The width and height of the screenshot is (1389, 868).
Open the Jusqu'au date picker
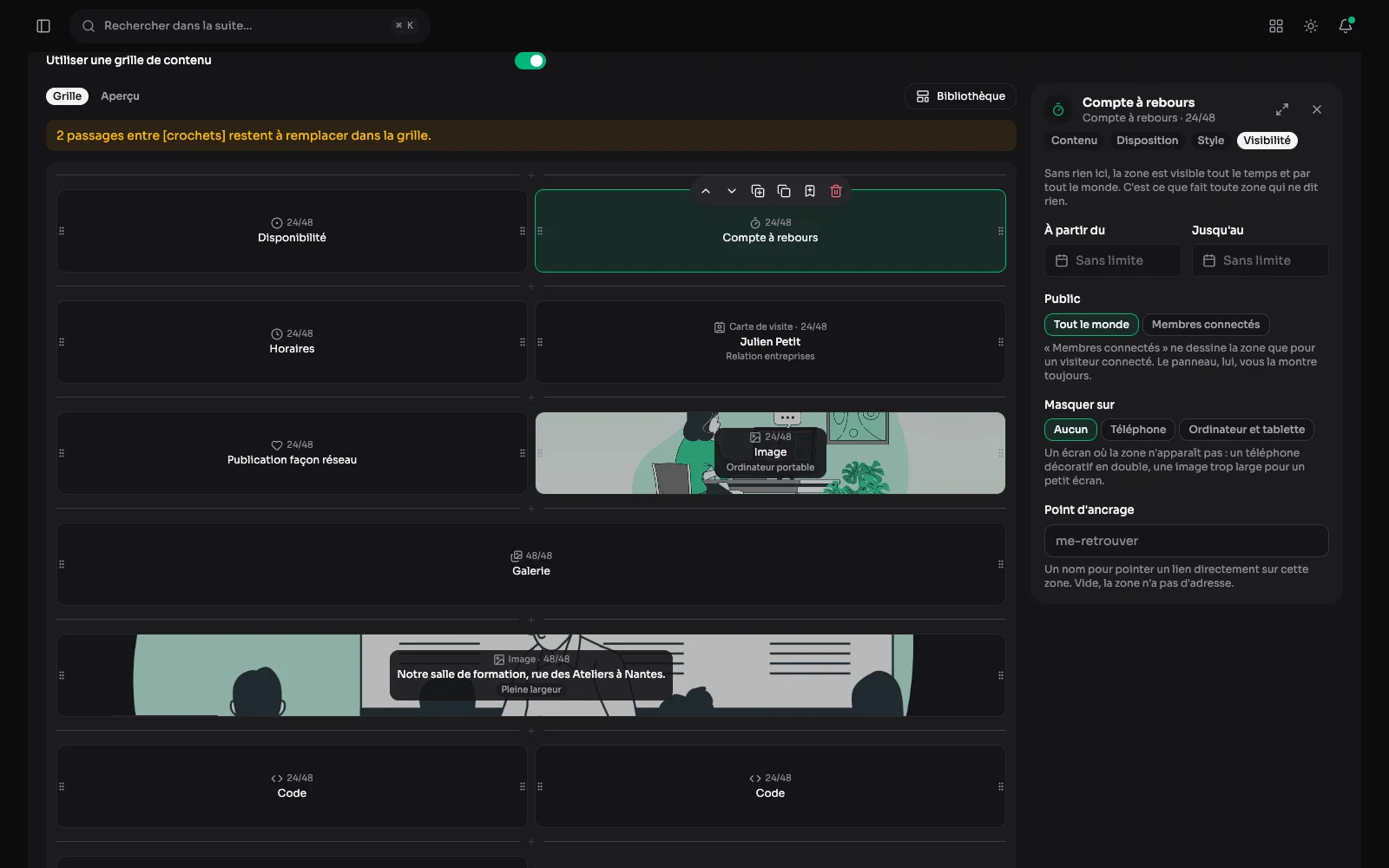tap(1260, 260)
